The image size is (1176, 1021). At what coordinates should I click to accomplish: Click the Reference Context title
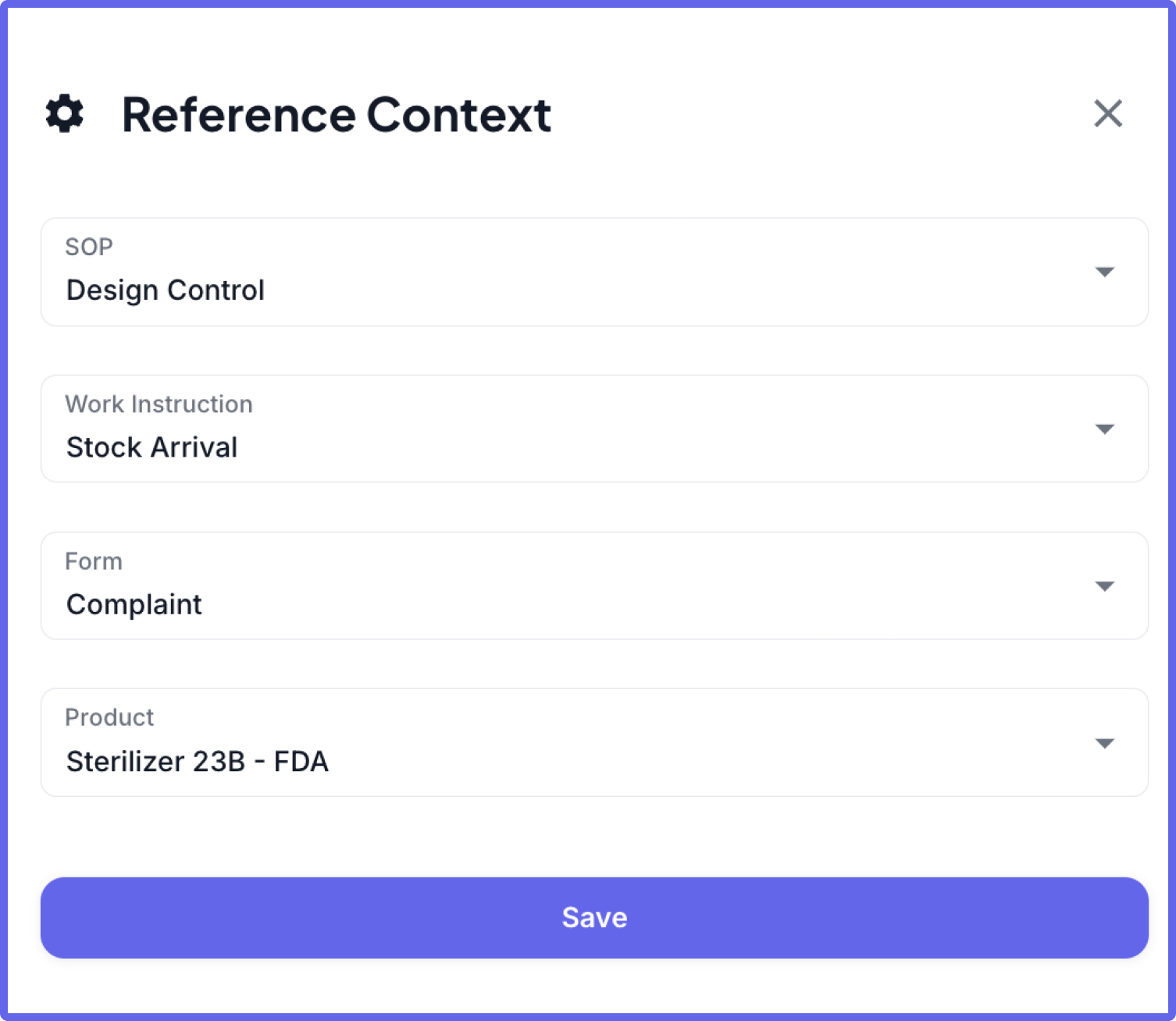(334, 115)
